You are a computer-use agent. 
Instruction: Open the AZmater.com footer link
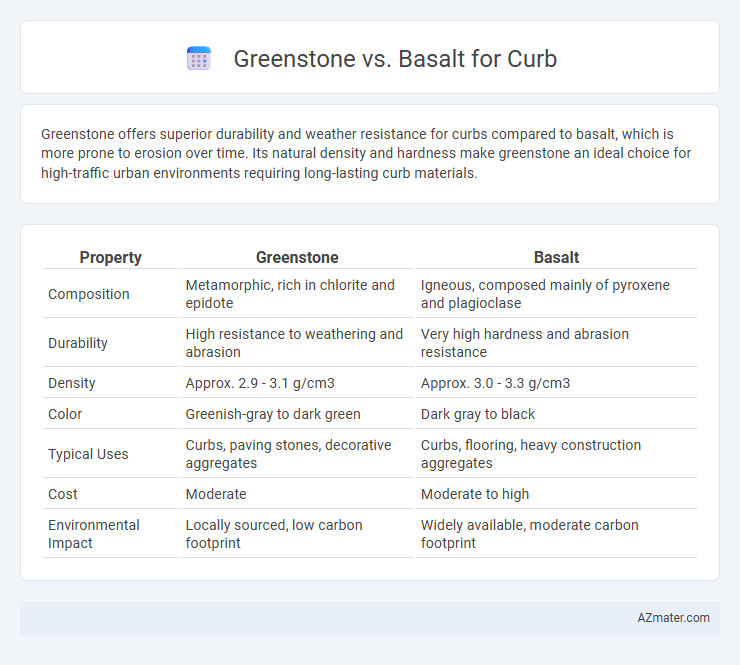coord(673,617)
